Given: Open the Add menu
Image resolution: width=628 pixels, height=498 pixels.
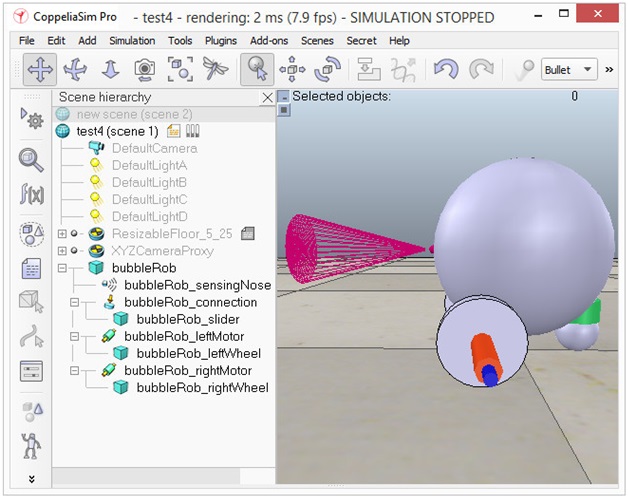Looking at the screenshot, I should [x=87, y=40].
